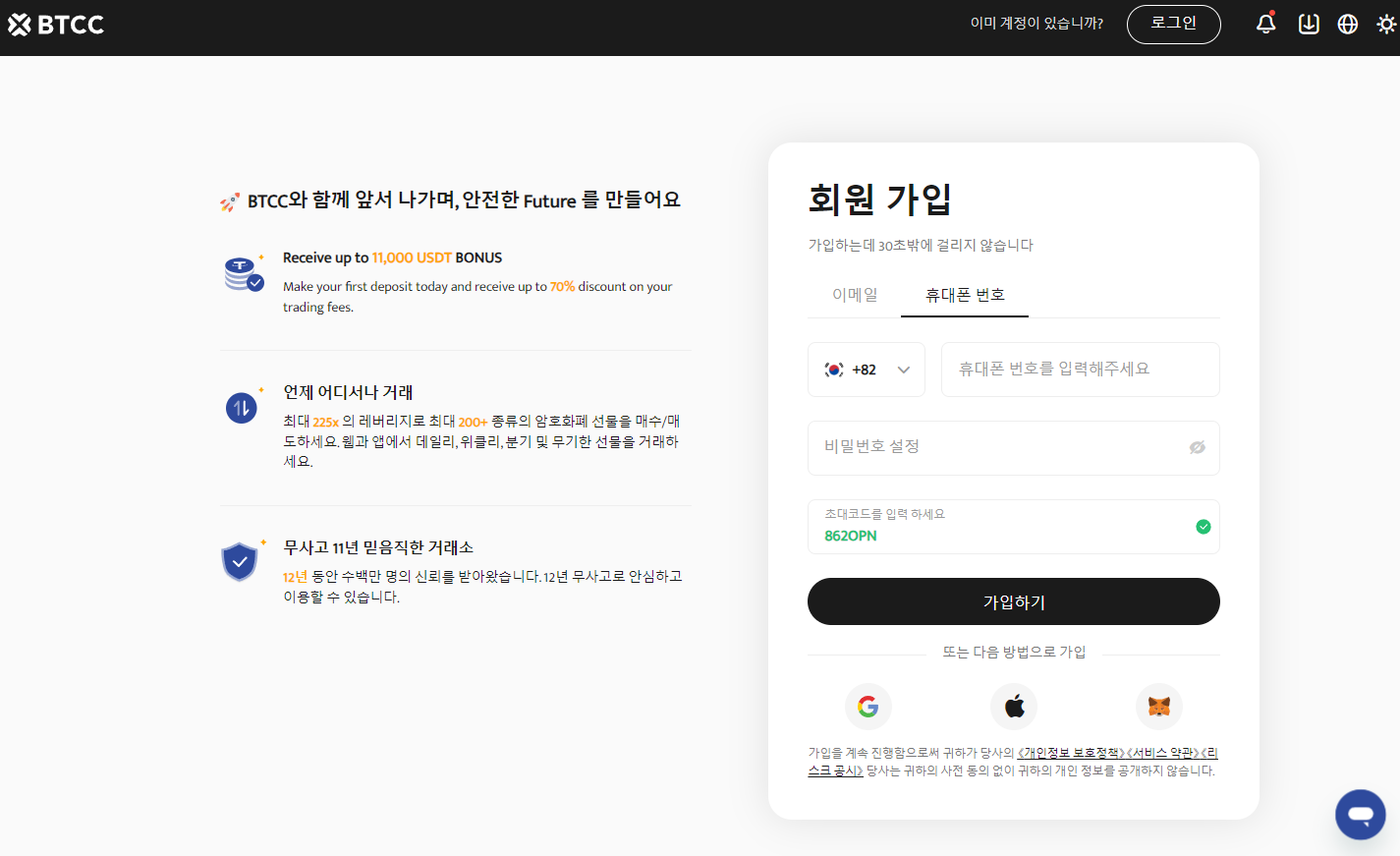Focus the 비밀번호 설정 password field

1014,448
